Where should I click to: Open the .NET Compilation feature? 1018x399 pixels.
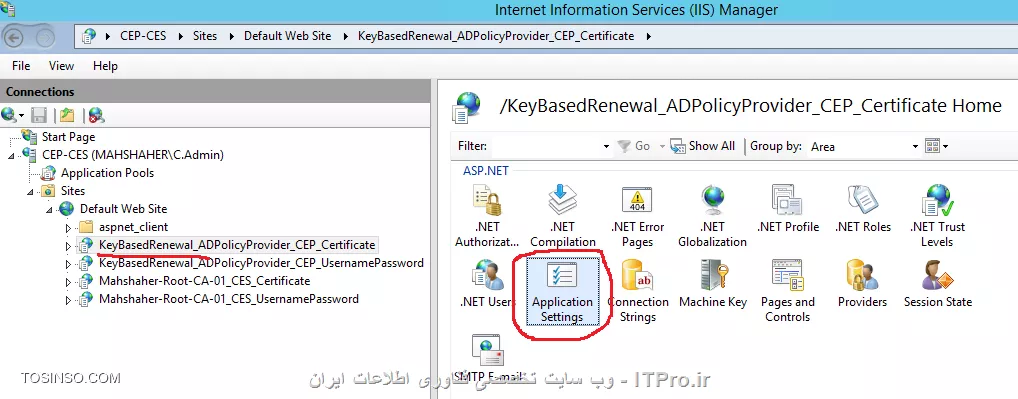562,216
